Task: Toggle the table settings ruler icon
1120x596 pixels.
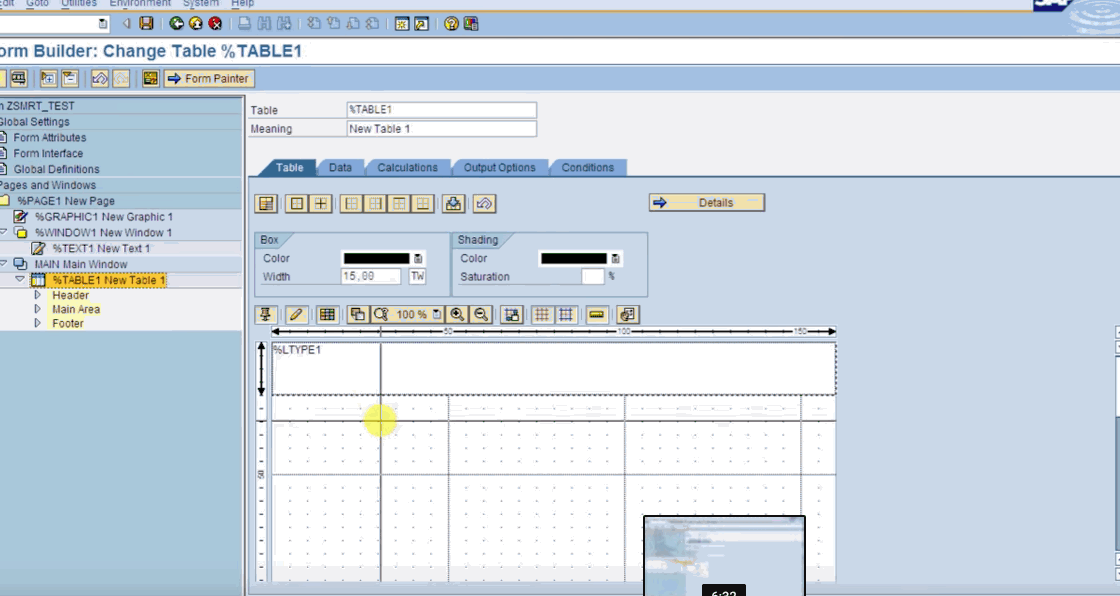Action: point(597,314)
